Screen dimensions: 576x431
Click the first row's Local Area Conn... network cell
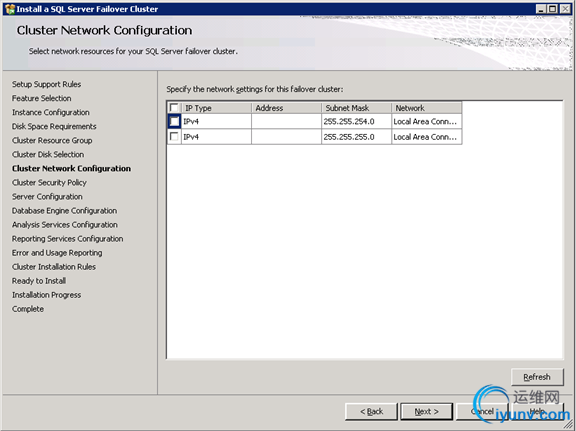click(x=426, y=121)
